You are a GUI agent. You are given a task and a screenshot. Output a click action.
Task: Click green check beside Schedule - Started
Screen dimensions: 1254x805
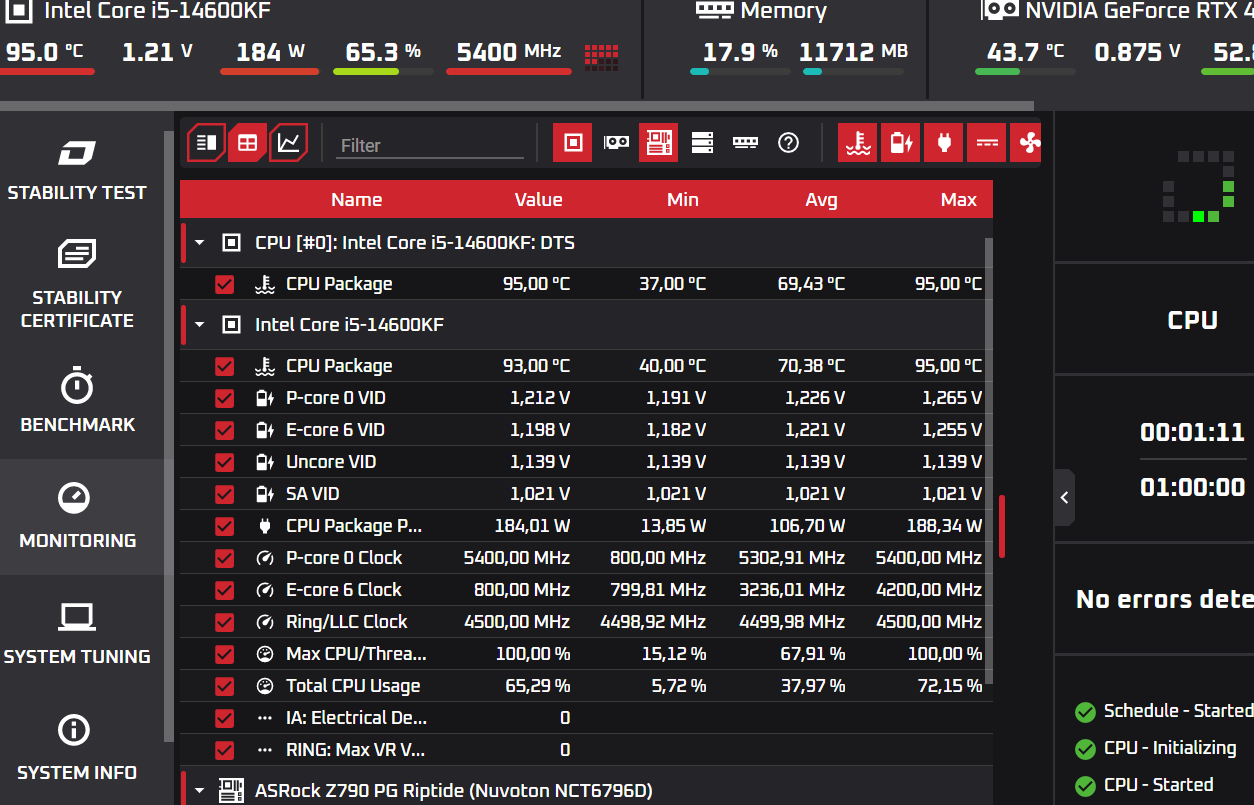click(1085, 712)
